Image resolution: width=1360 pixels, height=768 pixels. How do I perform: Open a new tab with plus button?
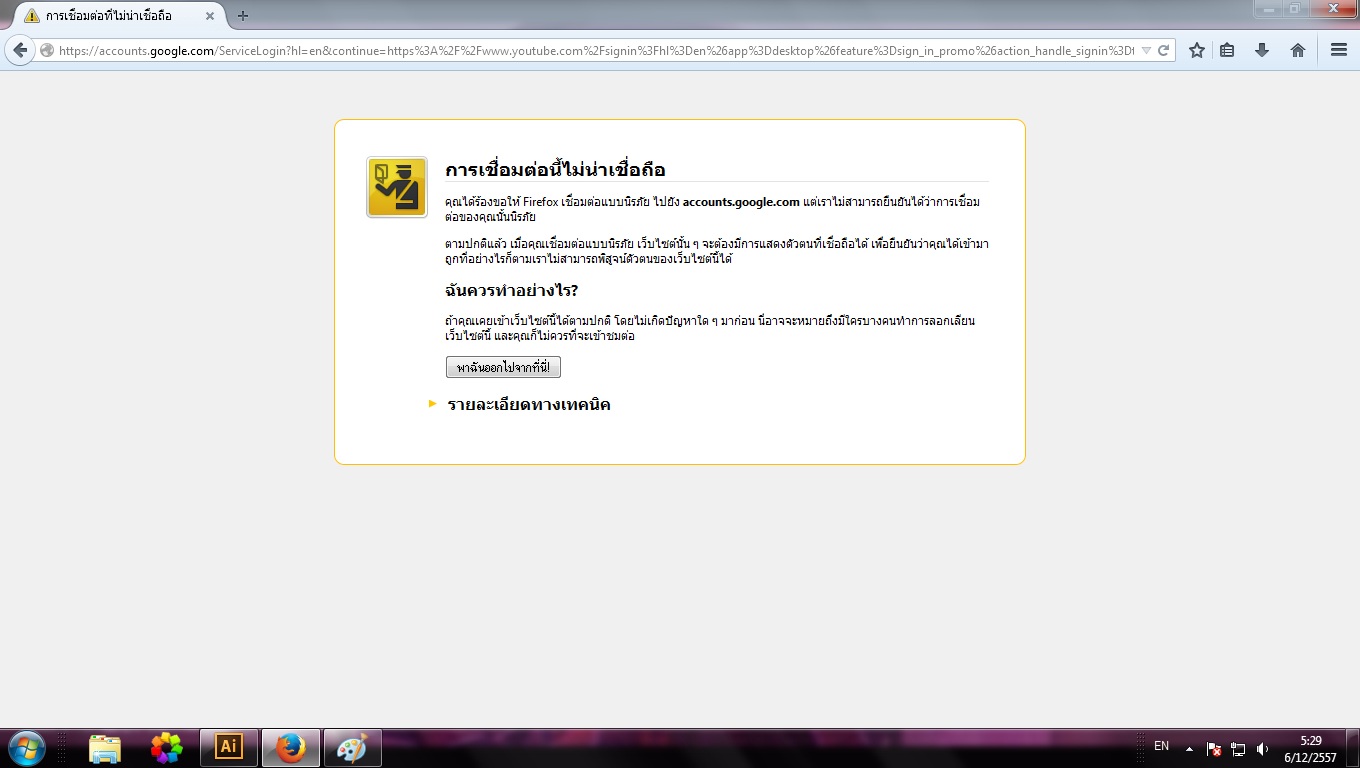pyautogui.click(x=243, y=16)
